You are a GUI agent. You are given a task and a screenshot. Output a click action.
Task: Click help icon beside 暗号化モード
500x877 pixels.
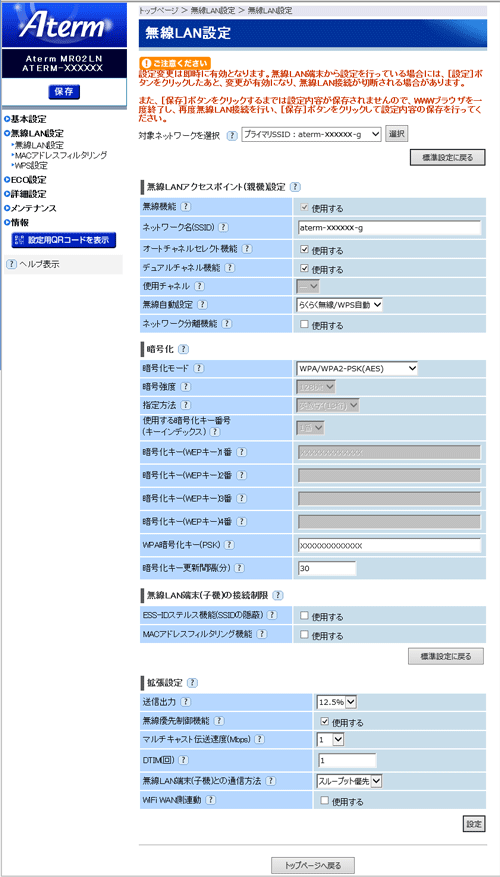199,368
